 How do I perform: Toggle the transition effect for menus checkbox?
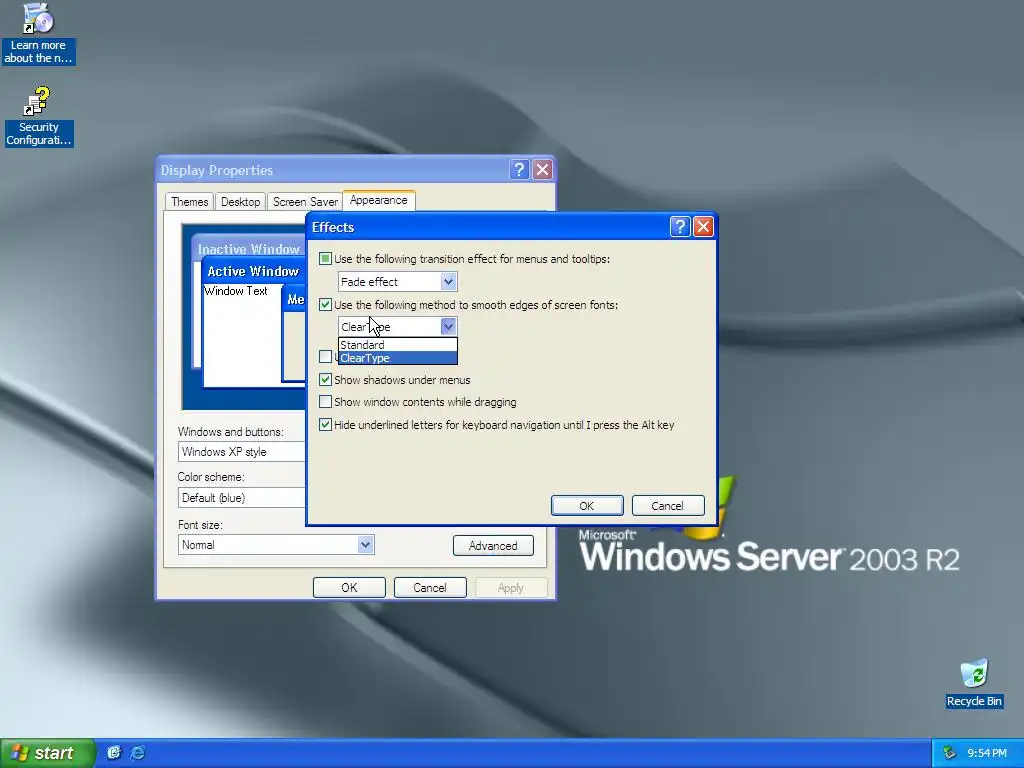325,259
